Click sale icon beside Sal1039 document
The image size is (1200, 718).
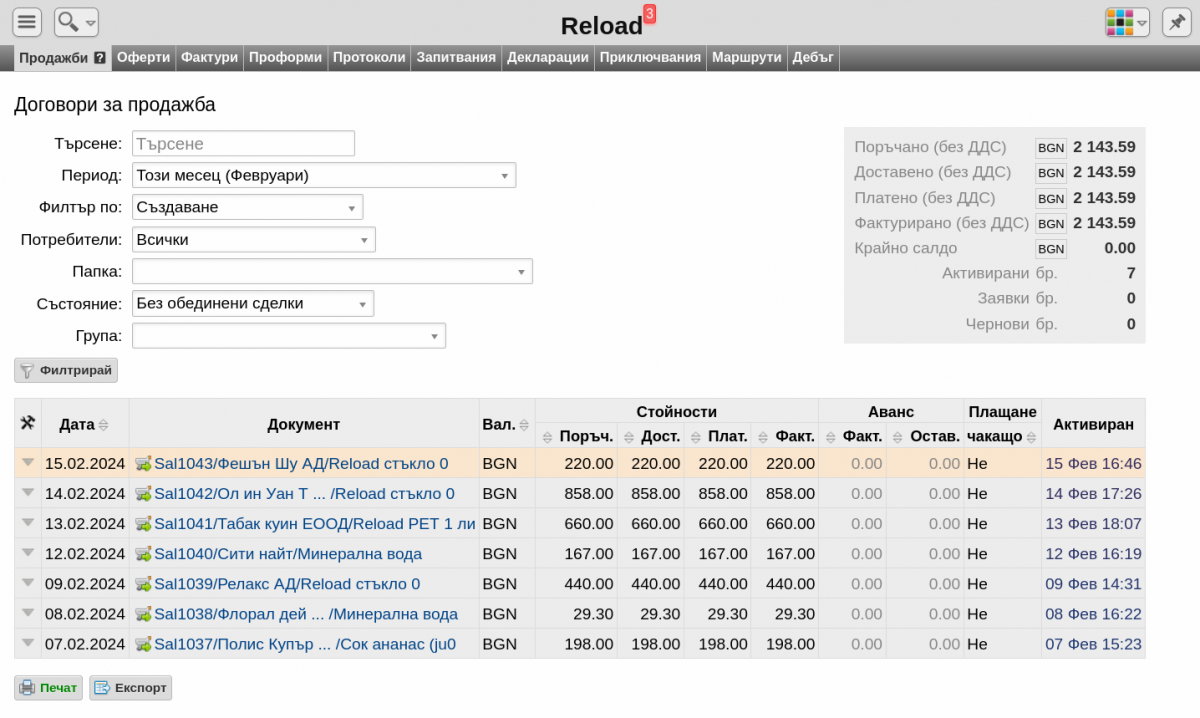coord(143,584)
